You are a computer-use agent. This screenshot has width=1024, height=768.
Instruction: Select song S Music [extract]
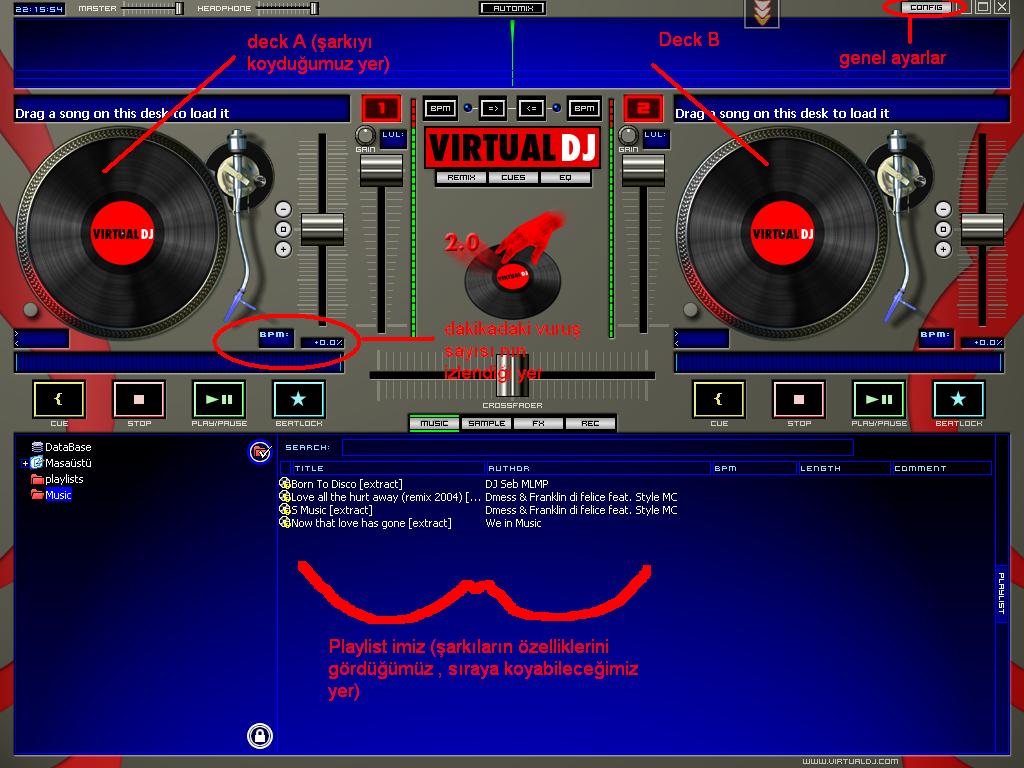pos(331,510)
